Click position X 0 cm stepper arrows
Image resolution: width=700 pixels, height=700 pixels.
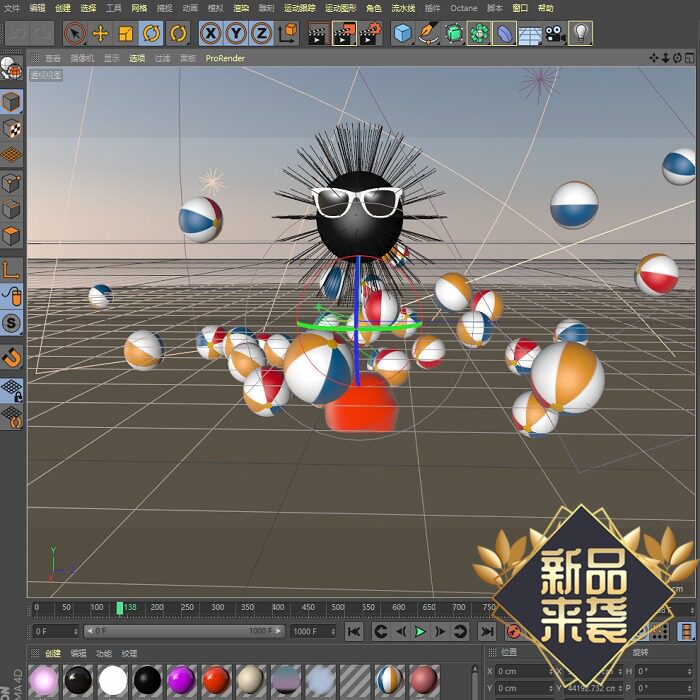click(x=551, y=671)
